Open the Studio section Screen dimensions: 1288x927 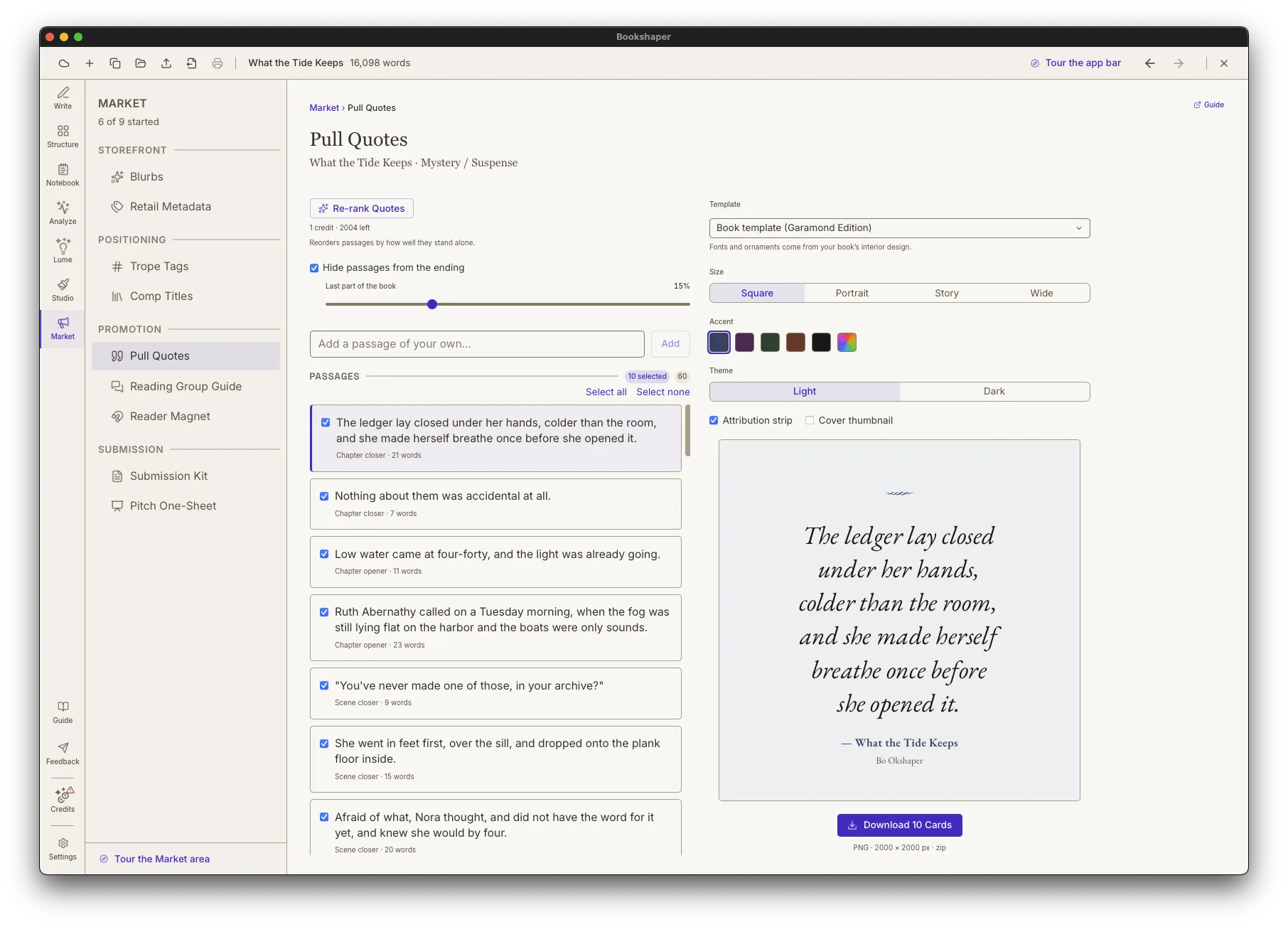[x=63, y=290]
